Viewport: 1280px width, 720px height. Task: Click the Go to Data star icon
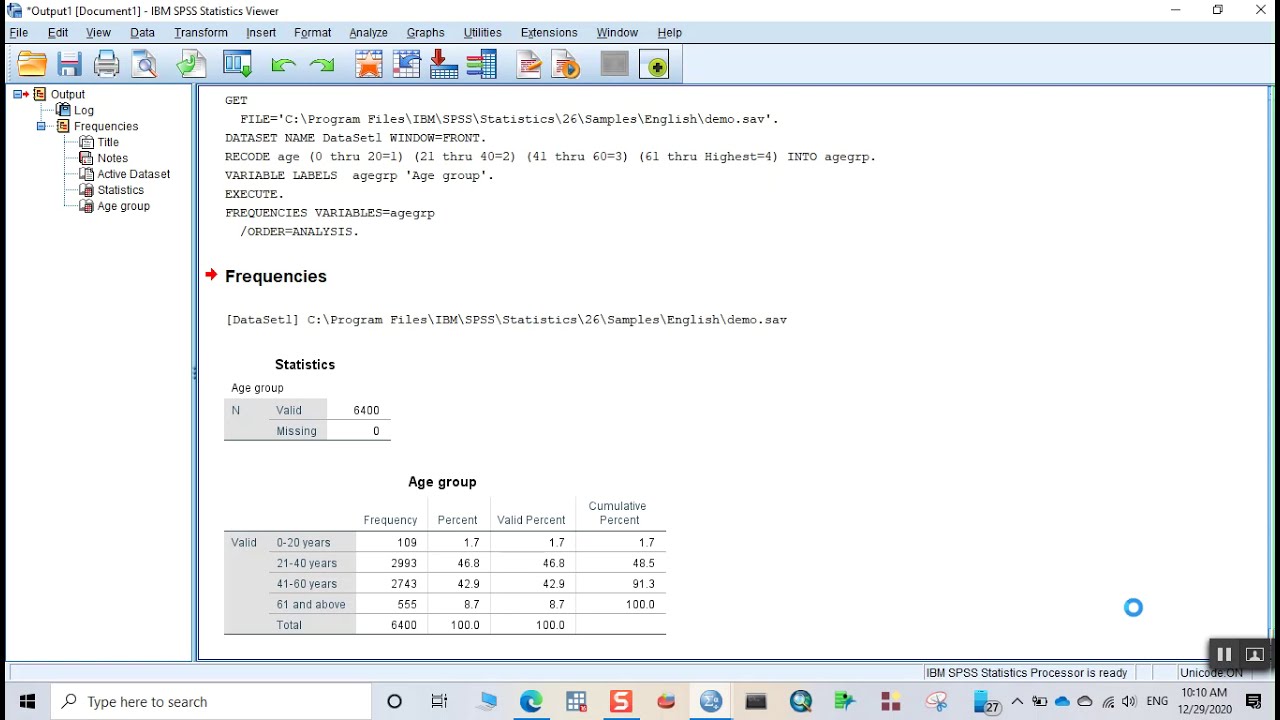(x=369, y=65)
